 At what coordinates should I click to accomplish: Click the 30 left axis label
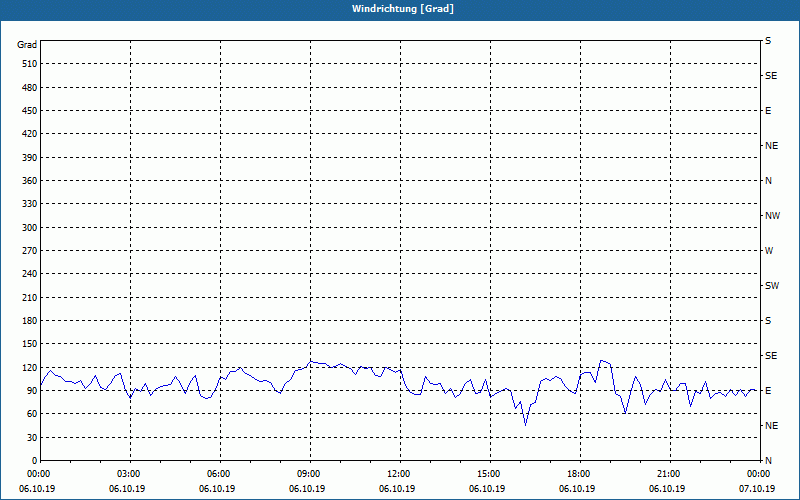click(x=32, y=438)
